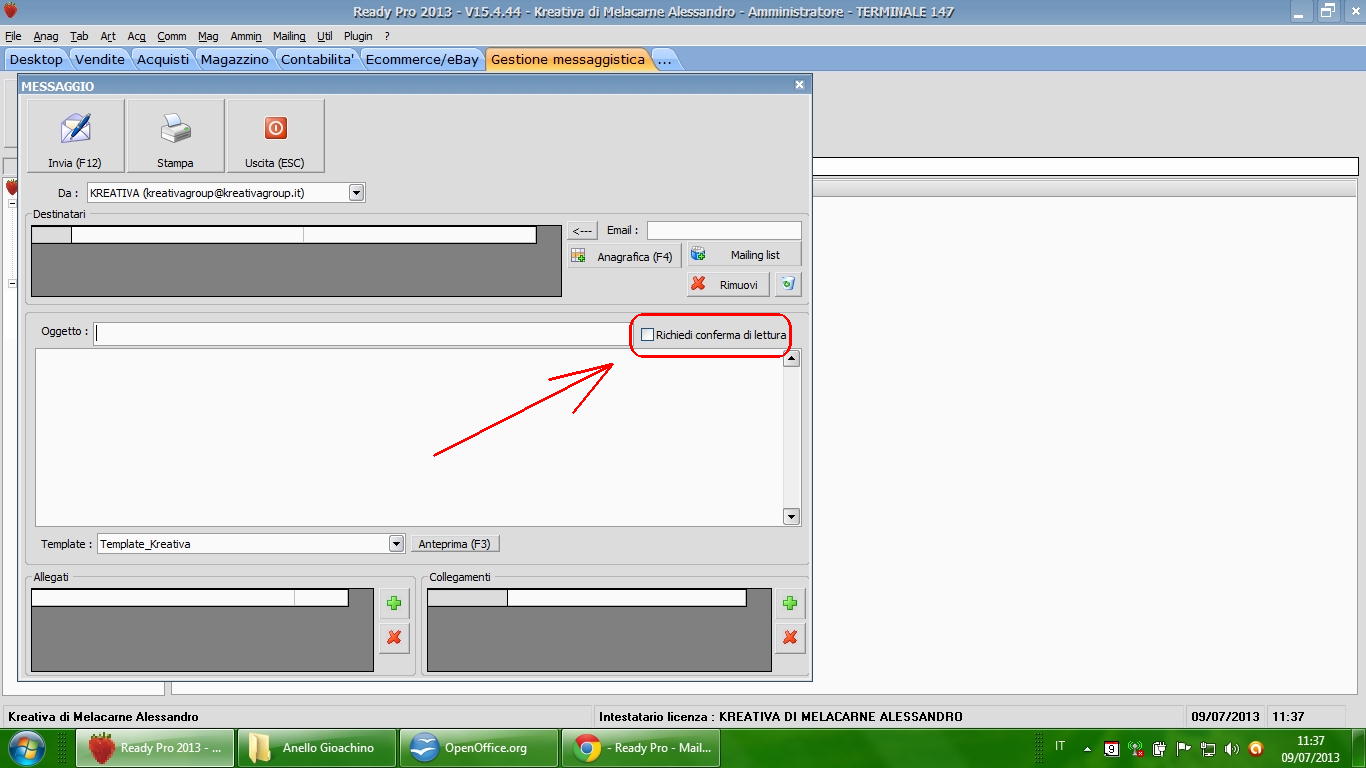Close the MESSAGGIO dialog with the X
Screen dimensions: 1366x768
pos(799,85)
